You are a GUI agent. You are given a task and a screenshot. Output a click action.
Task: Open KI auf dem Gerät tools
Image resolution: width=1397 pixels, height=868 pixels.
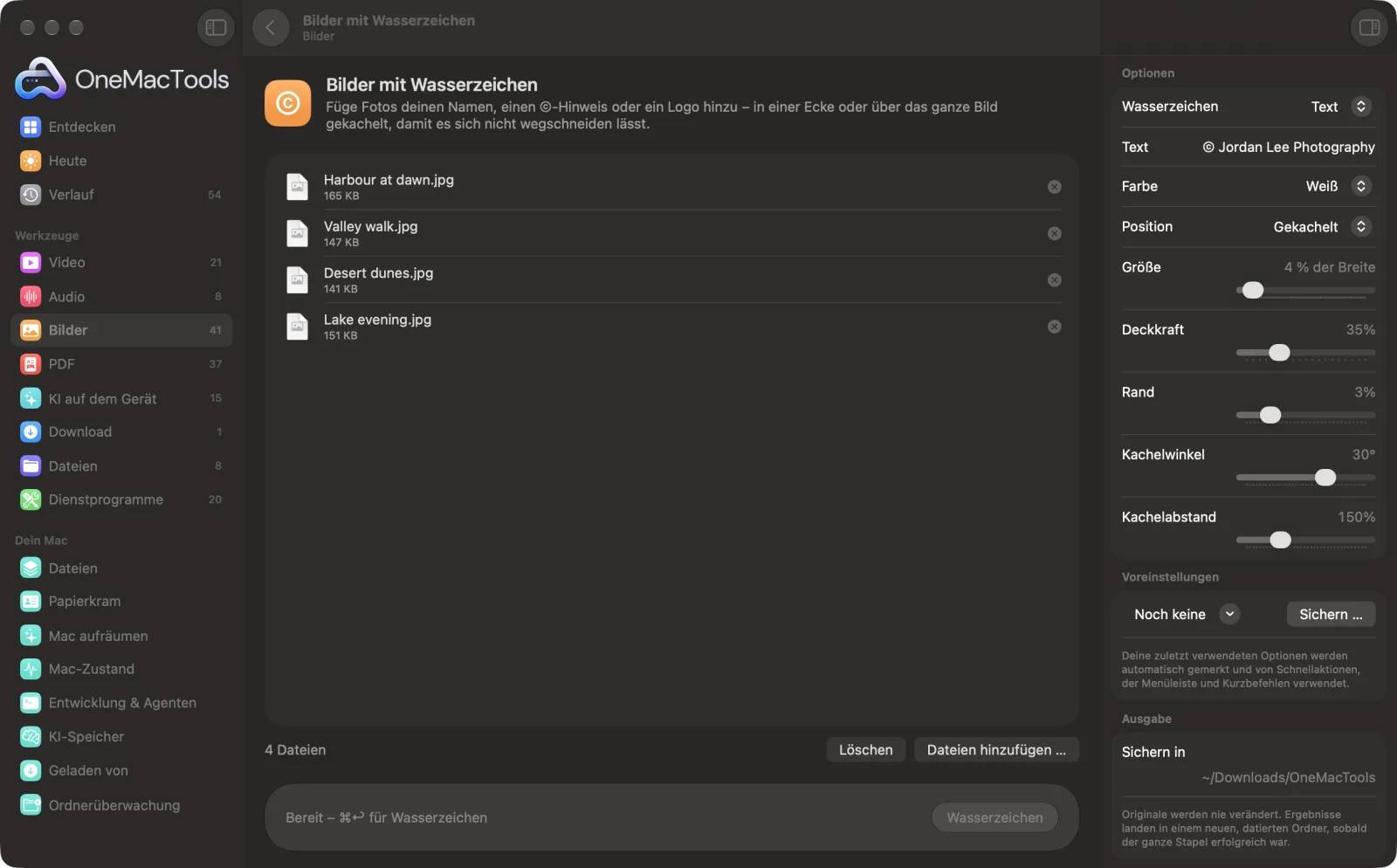click(x=121, y=398)
